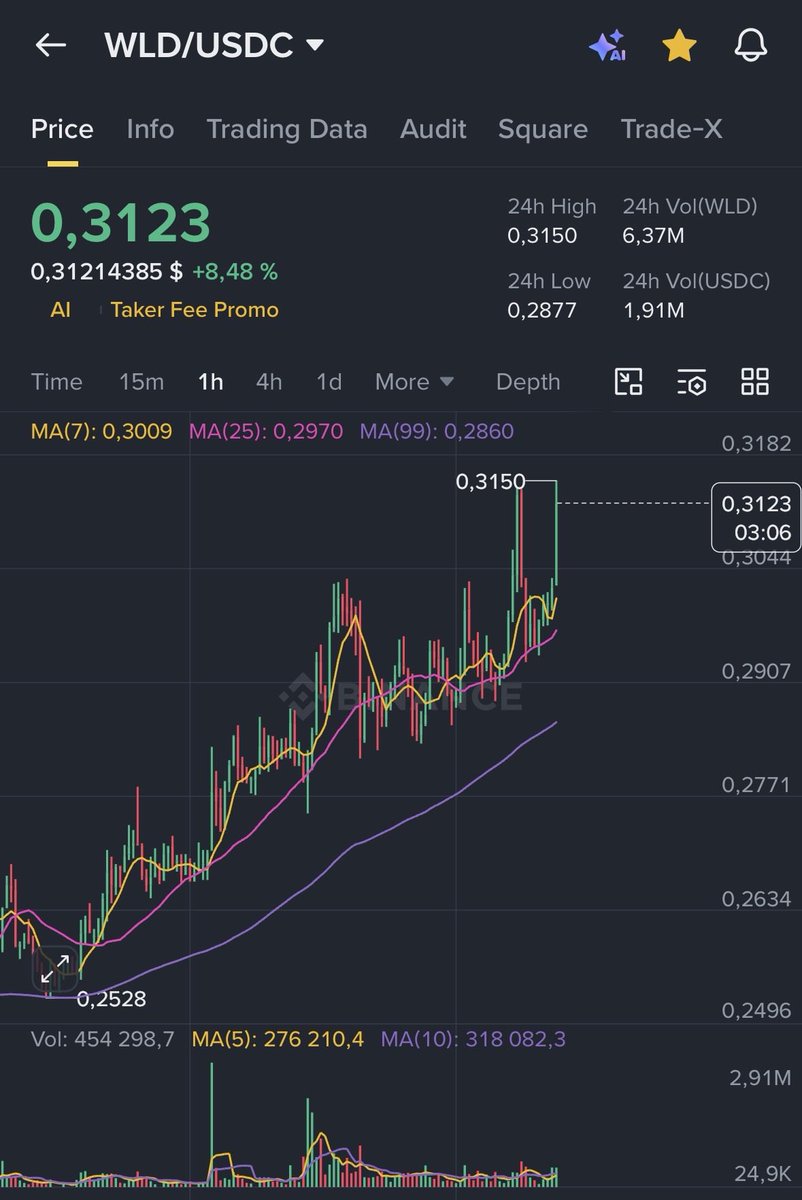Tap the 0,2528 low marker on chart
The image size is (802, 1200).
pyautogui.click(x=111, y=998)
